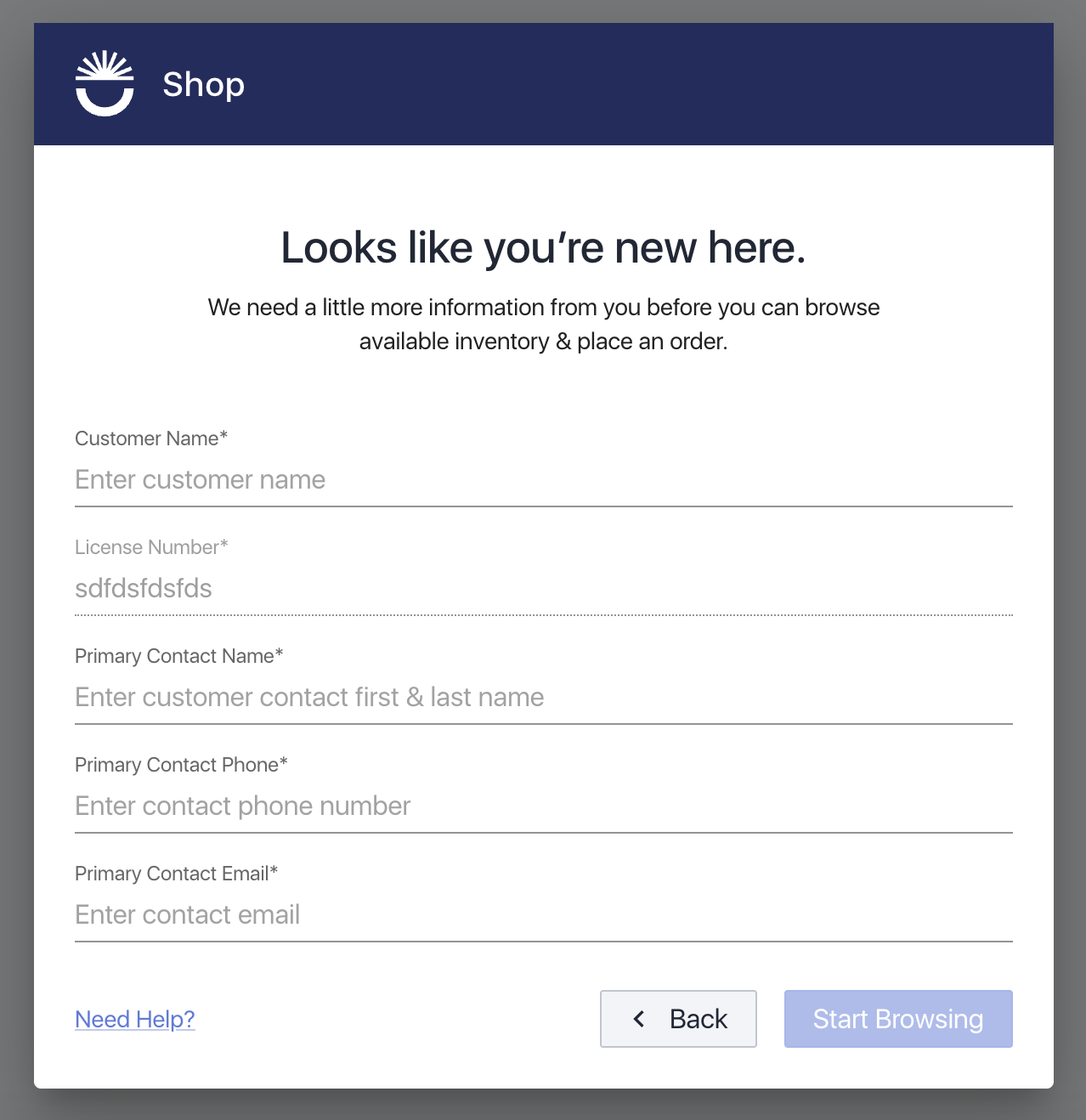Viewport: 1086px width, 1120px height.
Task: Click the sunburst Shop logo icon
Action: coord(105,83)
